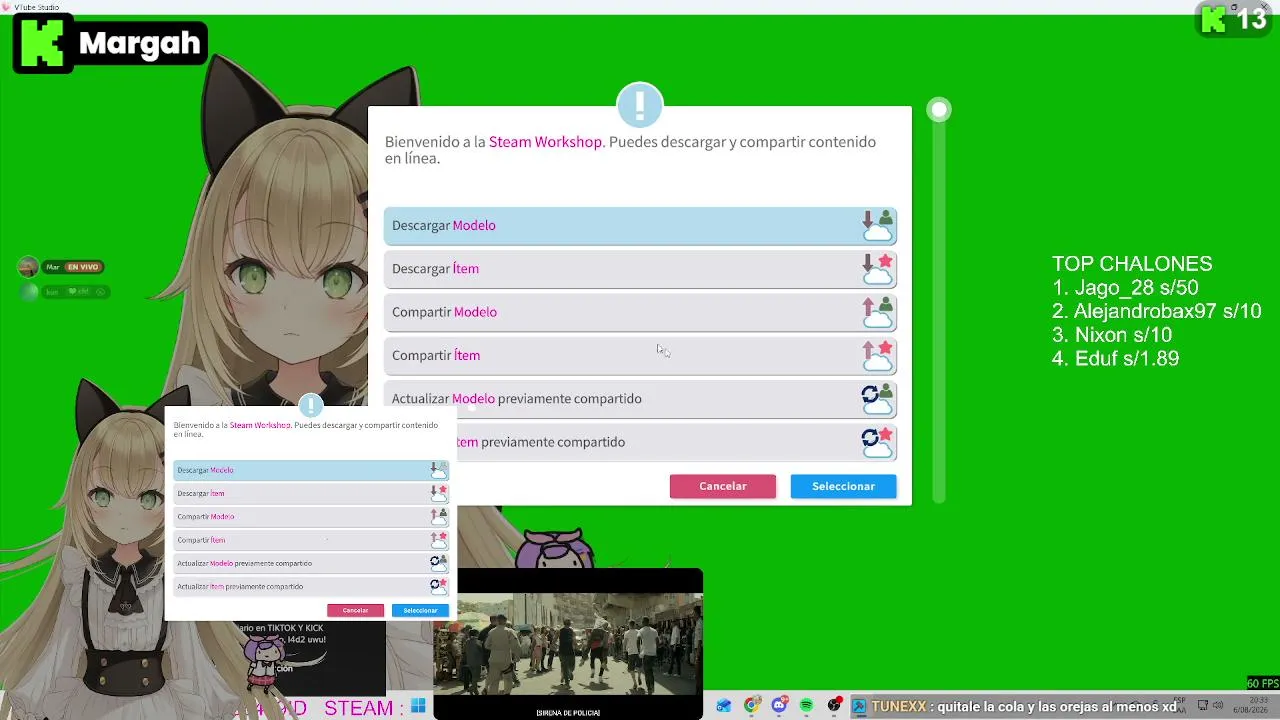Click the VTube Studio icon in the title bar
The height and width of the screenshot is (720, 1280).
tap(6, 7)
